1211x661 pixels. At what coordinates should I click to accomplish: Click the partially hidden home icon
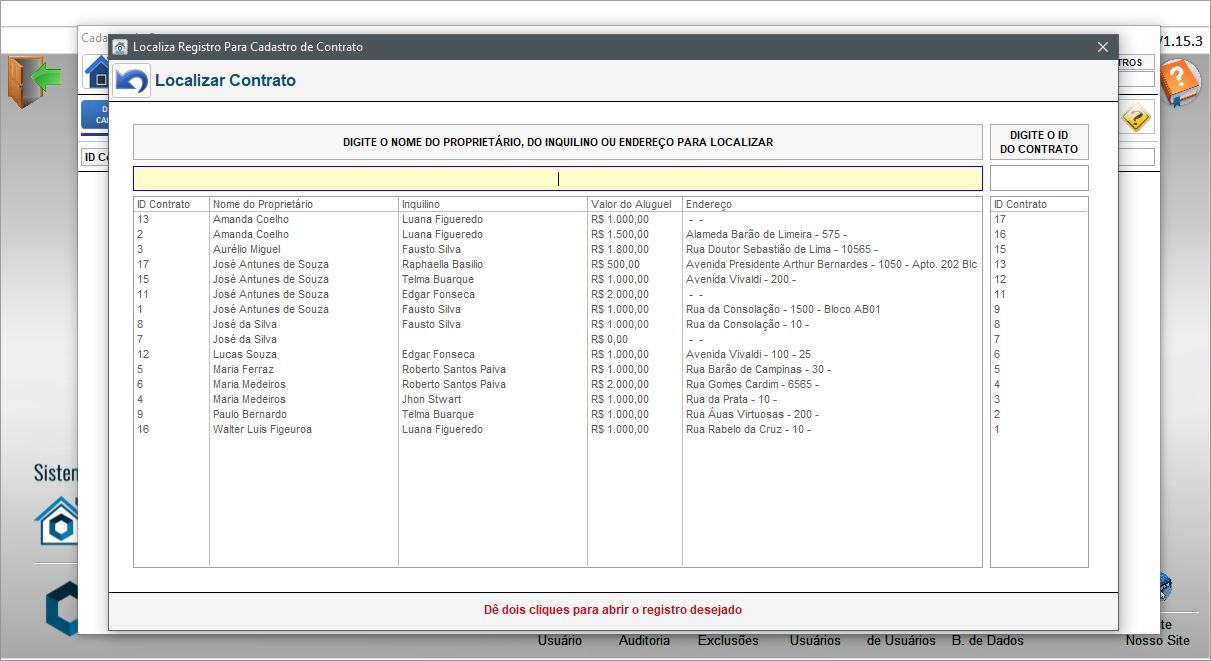pyautogui.click(x=97, y=72)
